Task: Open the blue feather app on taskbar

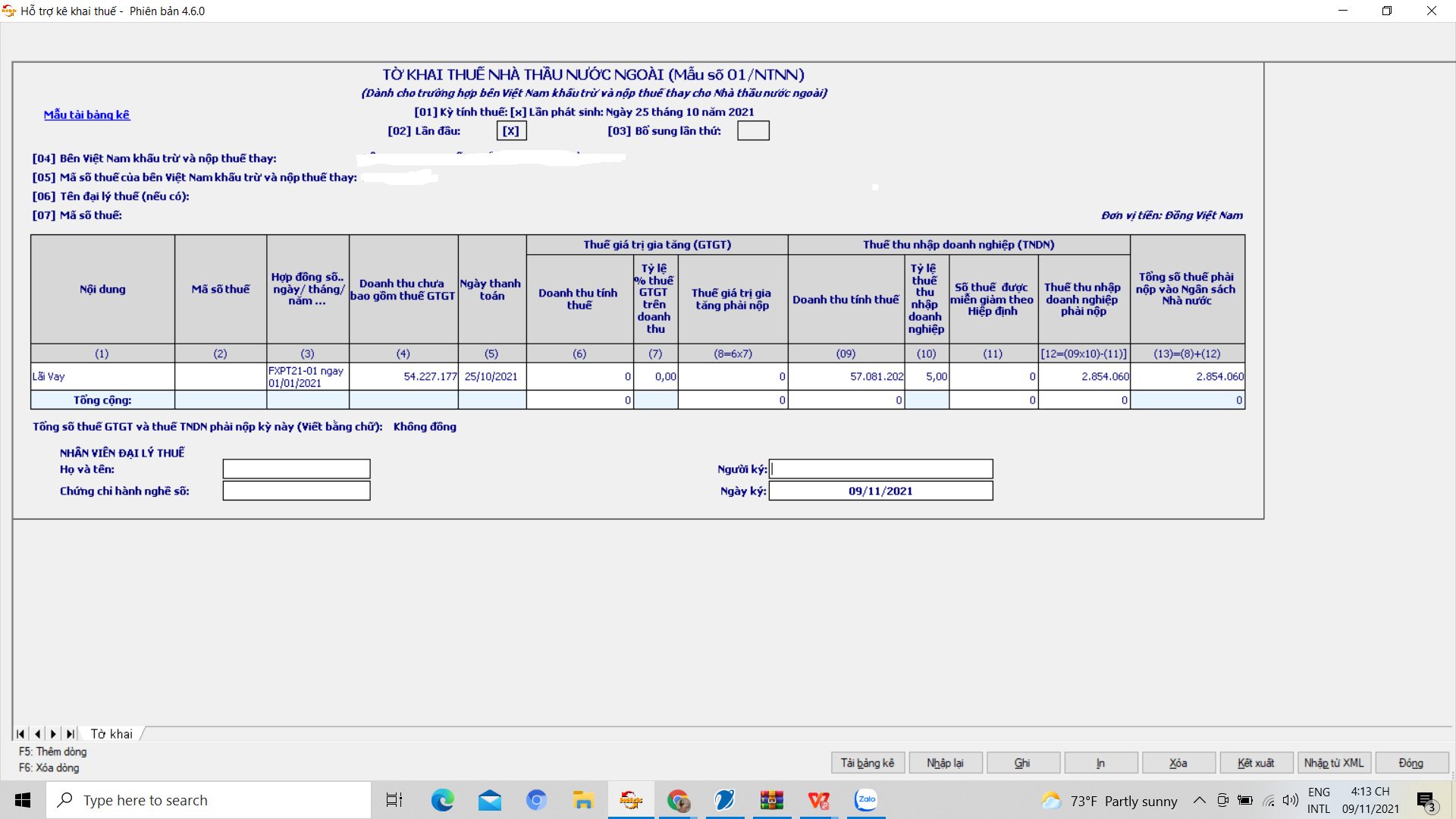Action: pos(725,800)
